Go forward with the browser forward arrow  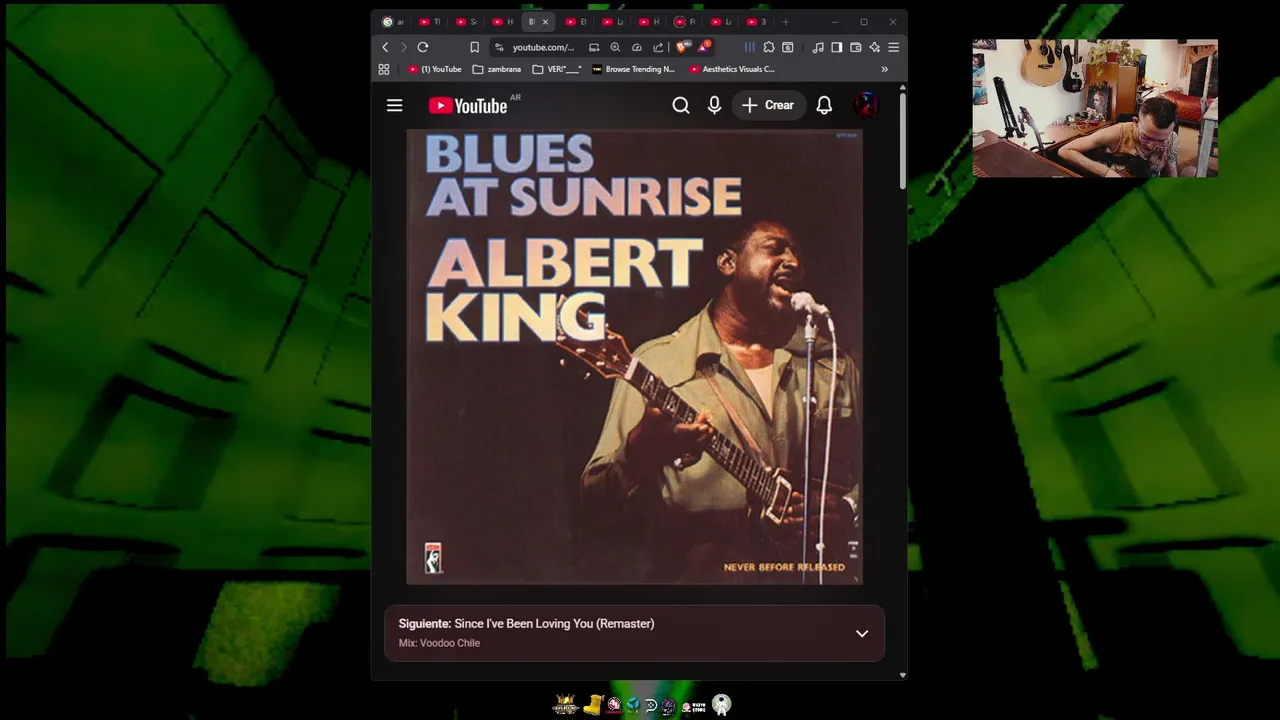pos(403,47)
